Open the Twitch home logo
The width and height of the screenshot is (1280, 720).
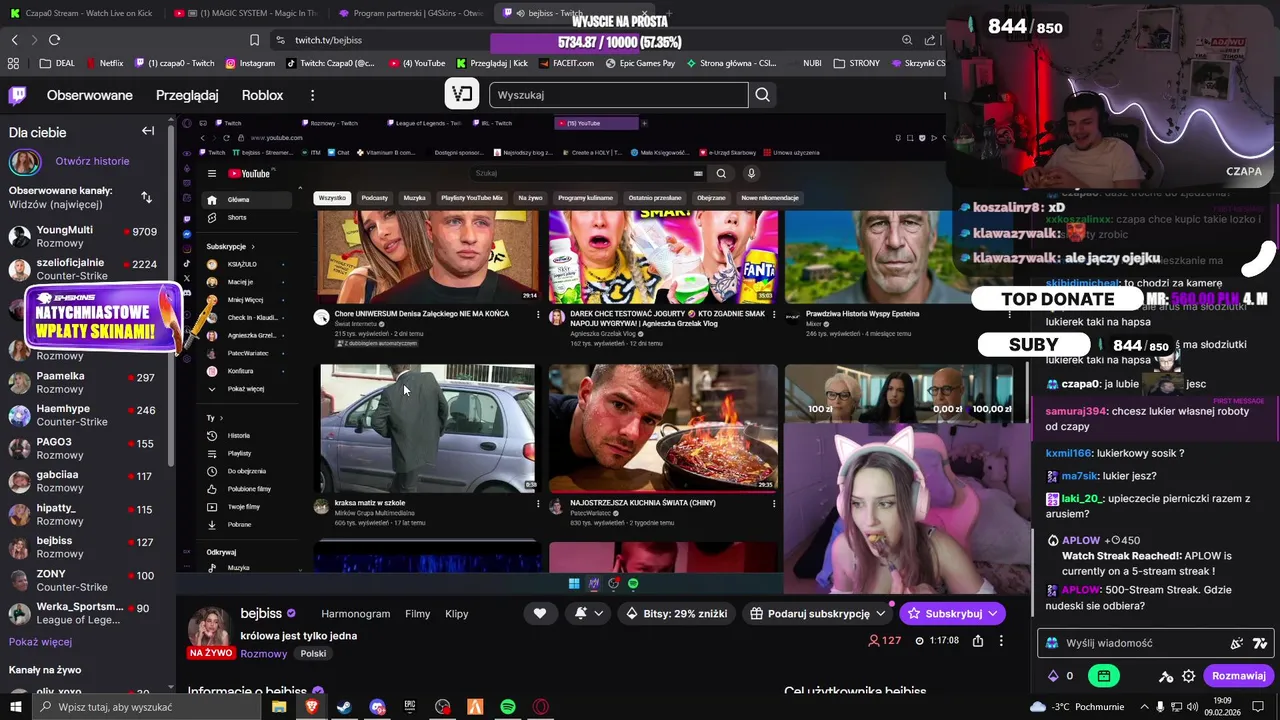(17, 95)
